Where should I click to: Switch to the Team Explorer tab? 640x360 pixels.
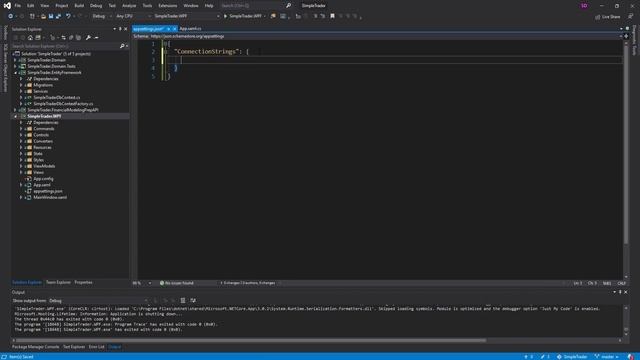(58, 282)
